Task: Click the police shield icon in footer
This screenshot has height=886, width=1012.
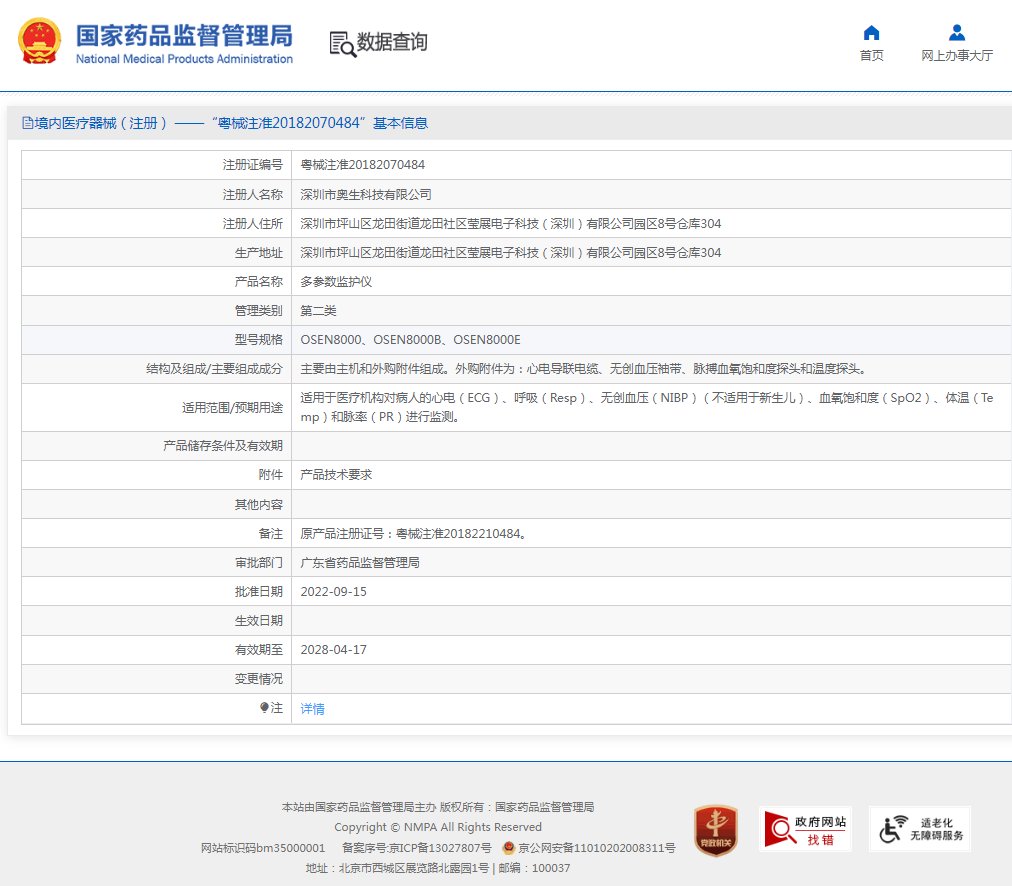Action: 509,848
